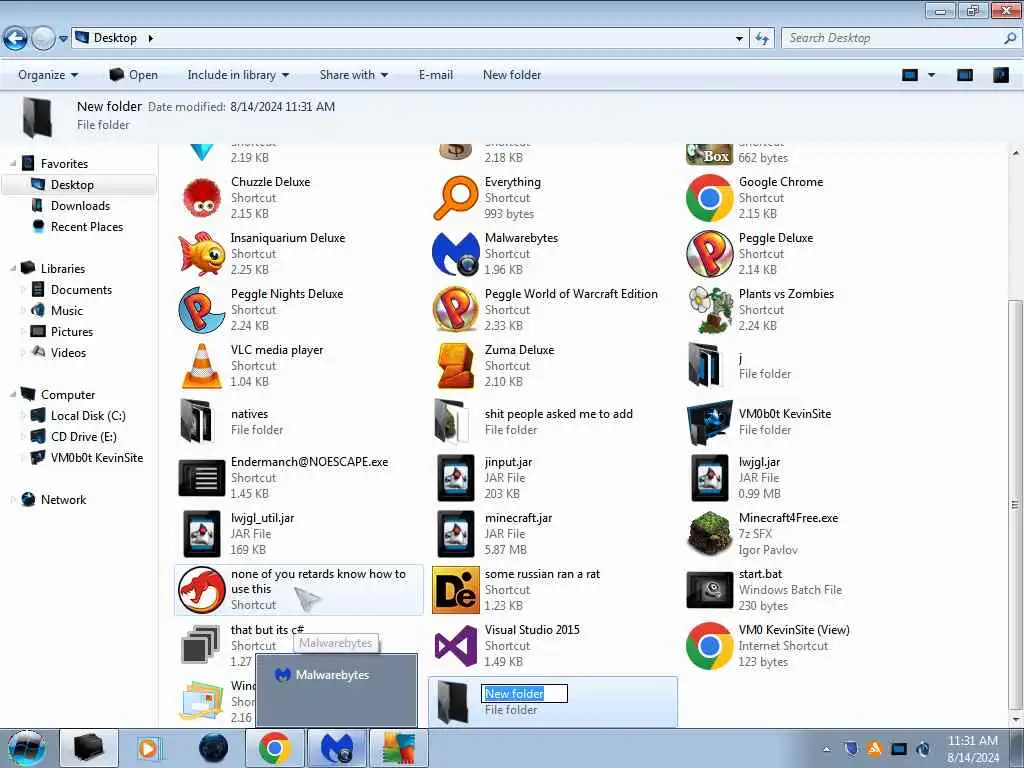Open VM0b0t KevinSite in the navigation pane
The width and height of the screenshot is (1024, 768).
[x=97, y=458]
